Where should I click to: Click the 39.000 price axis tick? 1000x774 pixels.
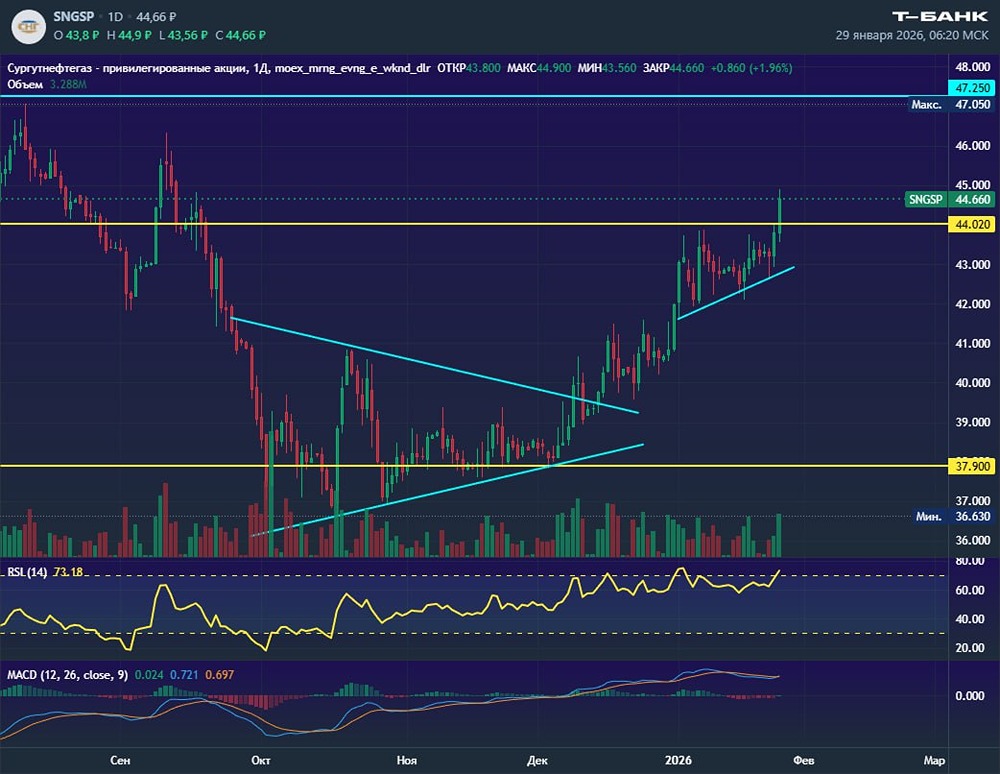point(973,422)
